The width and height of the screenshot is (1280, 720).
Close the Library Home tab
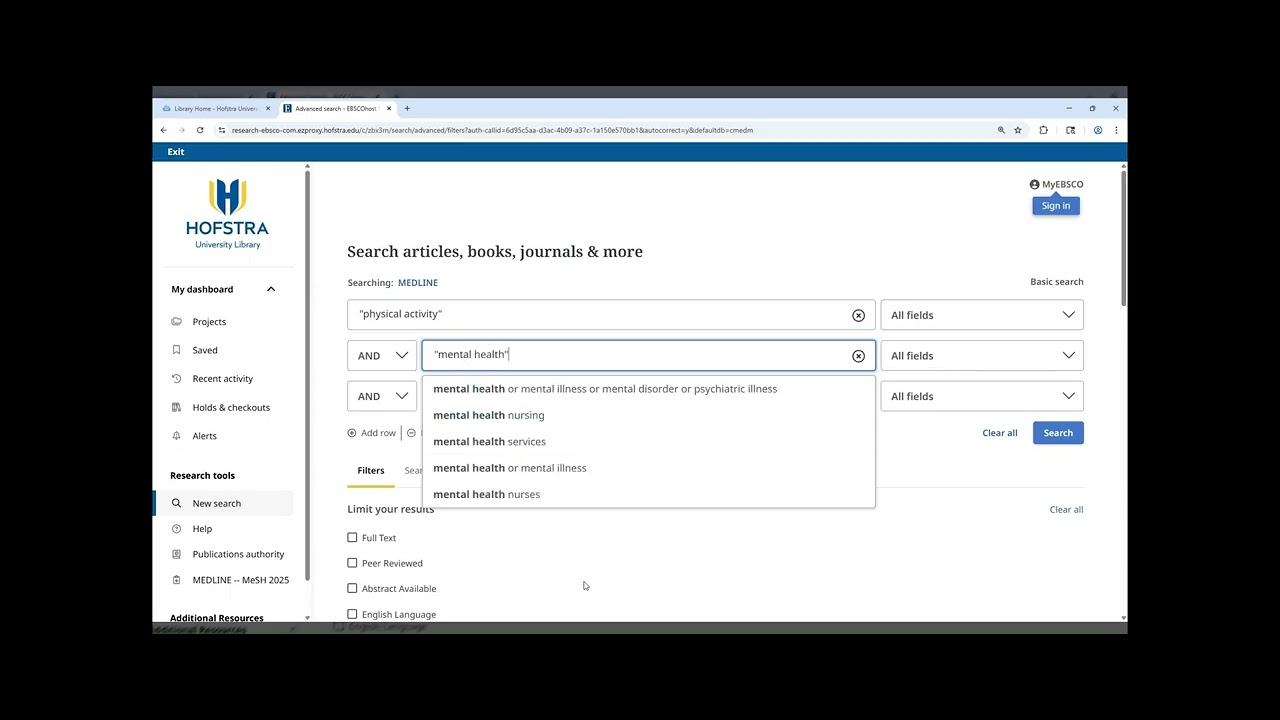(x=268, y=108)
